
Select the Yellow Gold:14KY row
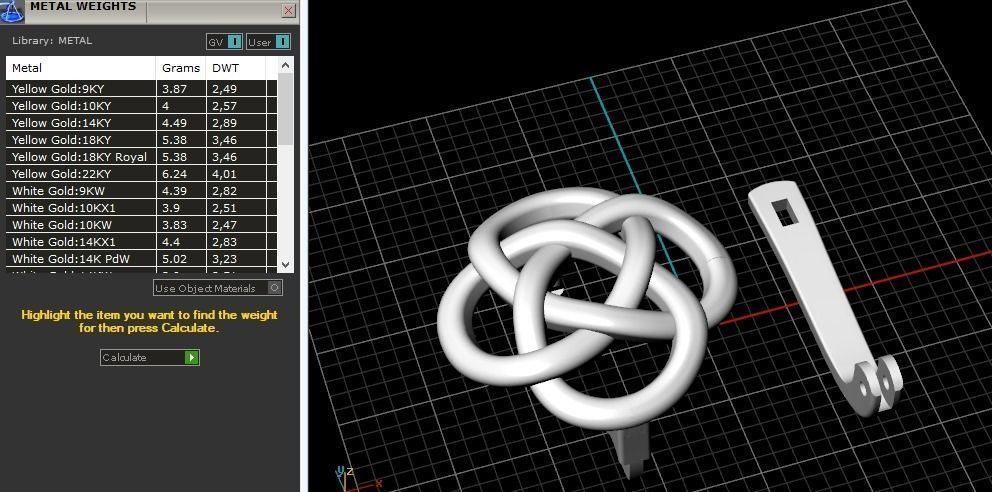pos(142,123)
